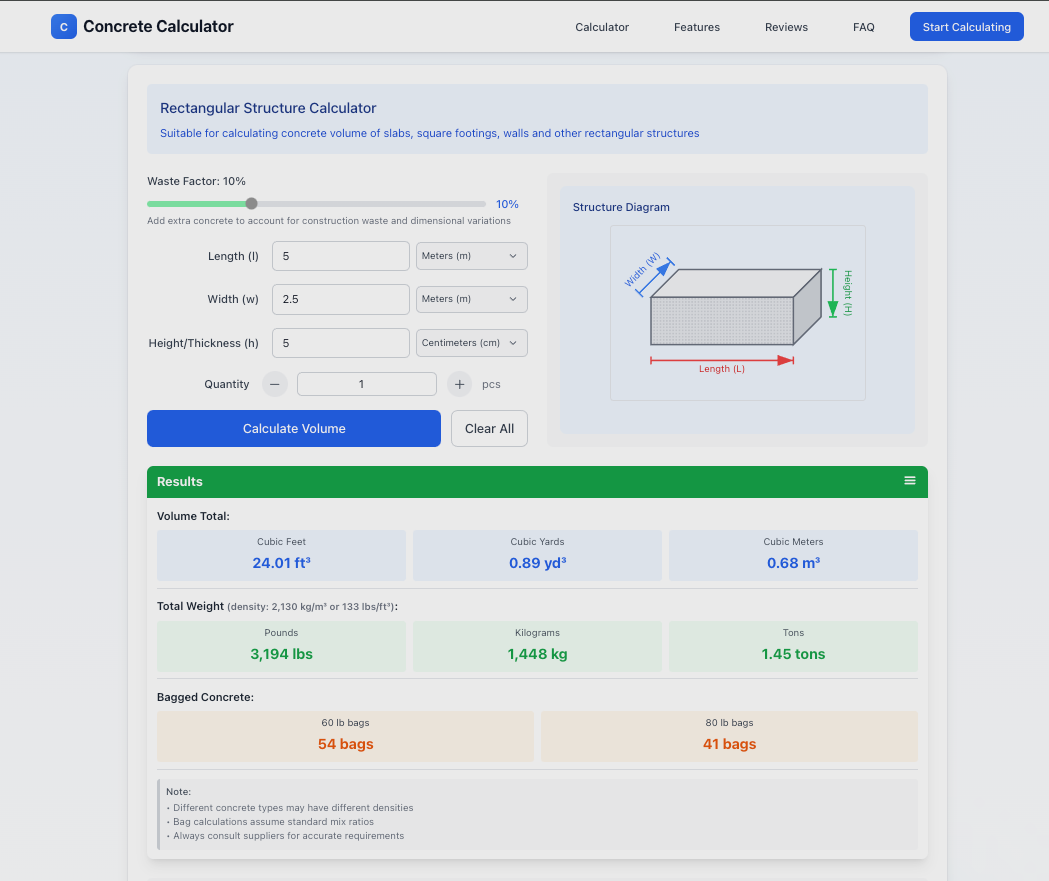Open the Height unit dropdown showing Centimeters (cm)
This screenshot has height=881, width=1049.
[471, 342]
